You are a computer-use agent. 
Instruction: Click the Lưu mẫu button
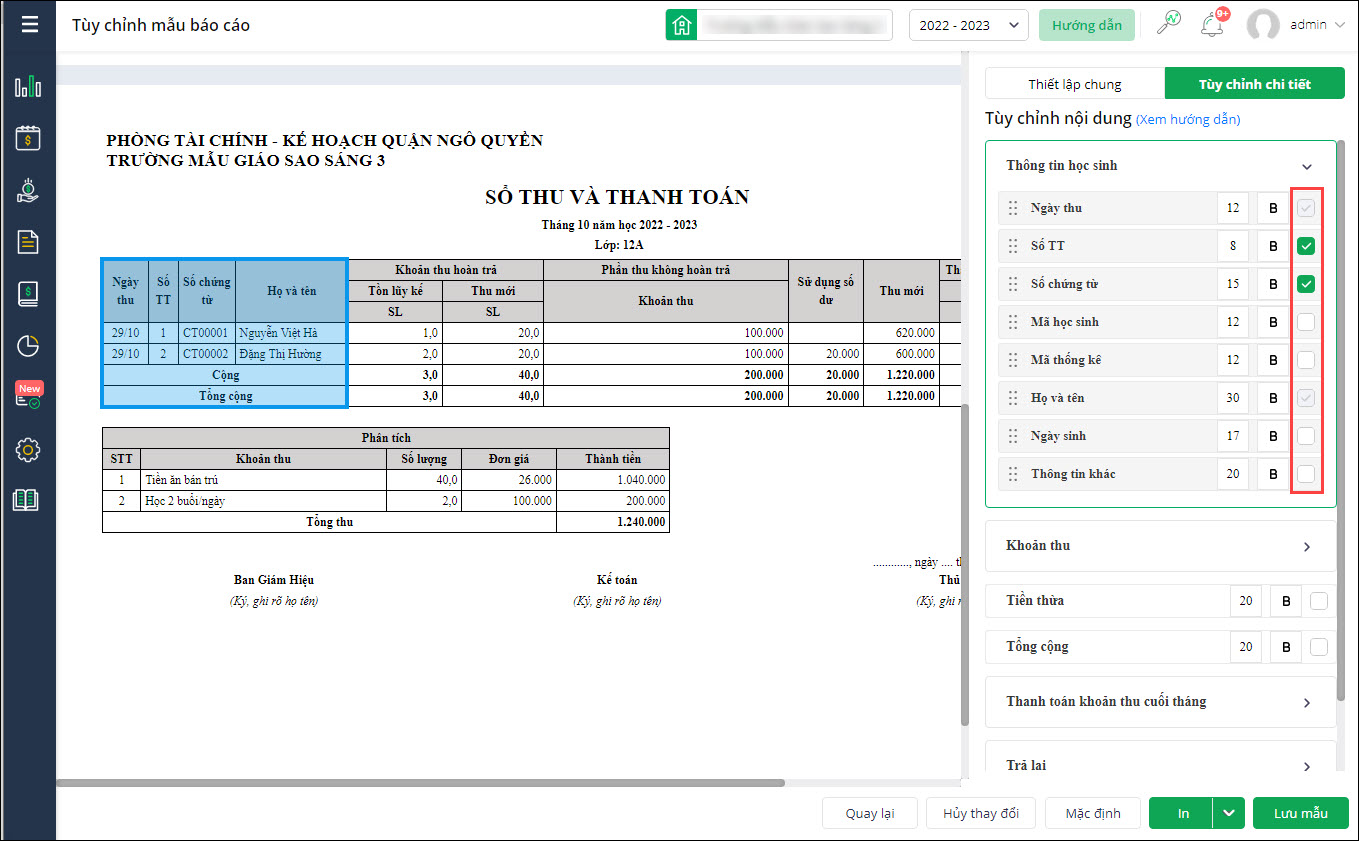(1300, 813)
